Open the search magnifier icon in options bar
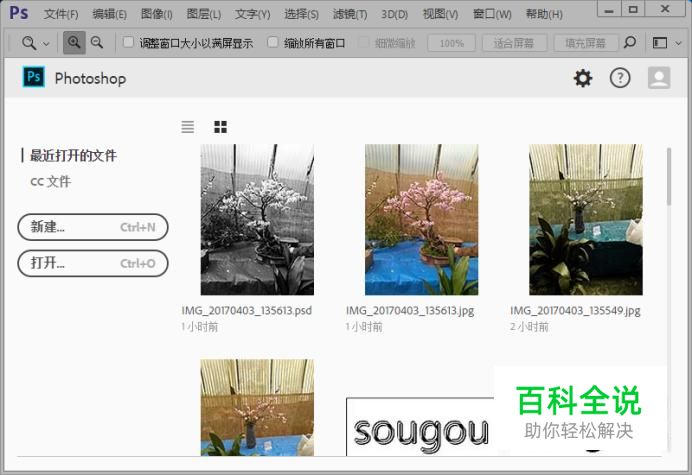 (630, 42)
